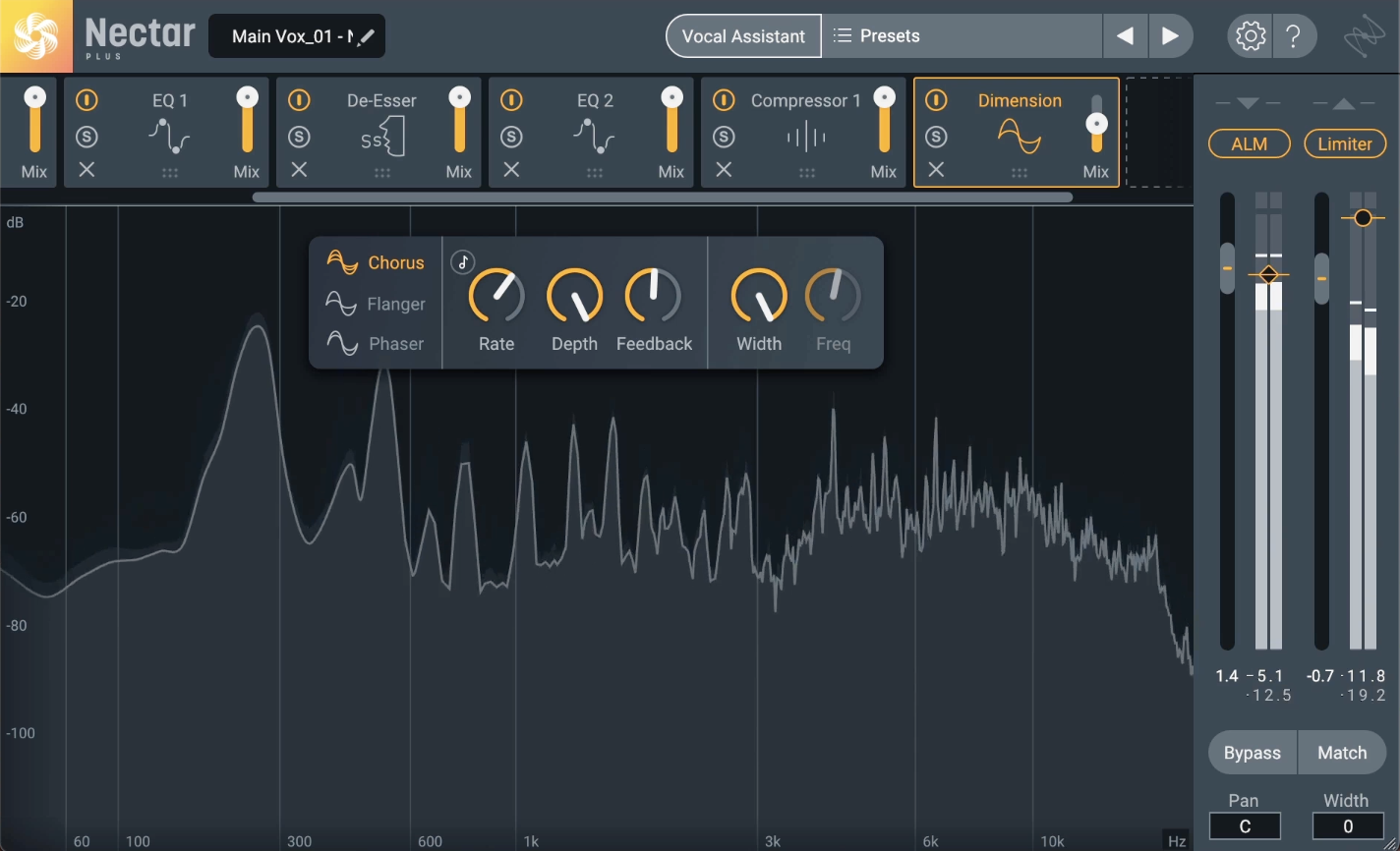Toggle Dimension power button
This screenshot has width=1400, height=851.
(x=936, y=100)
